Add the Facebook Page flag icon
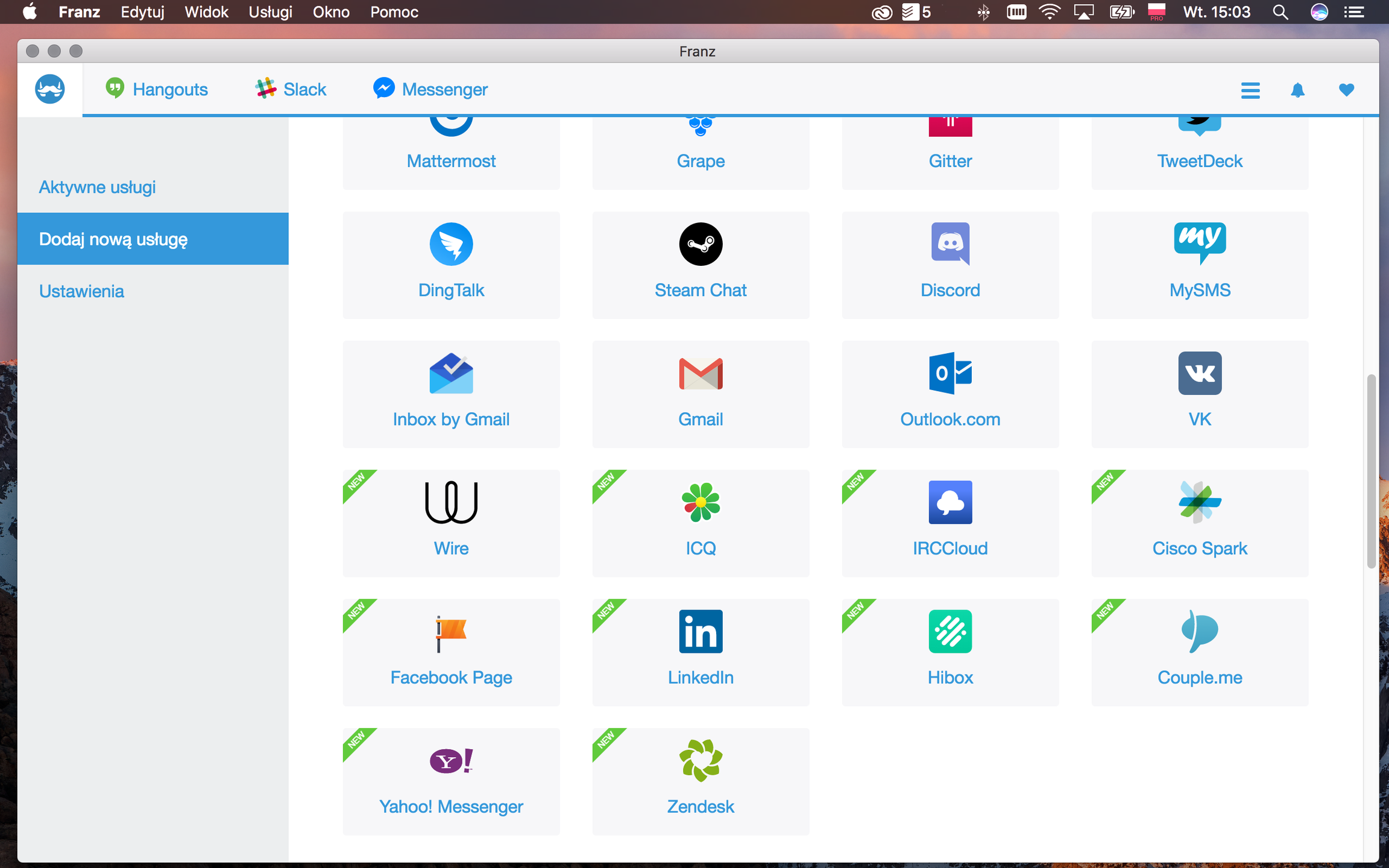Image resolution: width=1389 pixels, height=868 pixels. [x=451, y=633]
